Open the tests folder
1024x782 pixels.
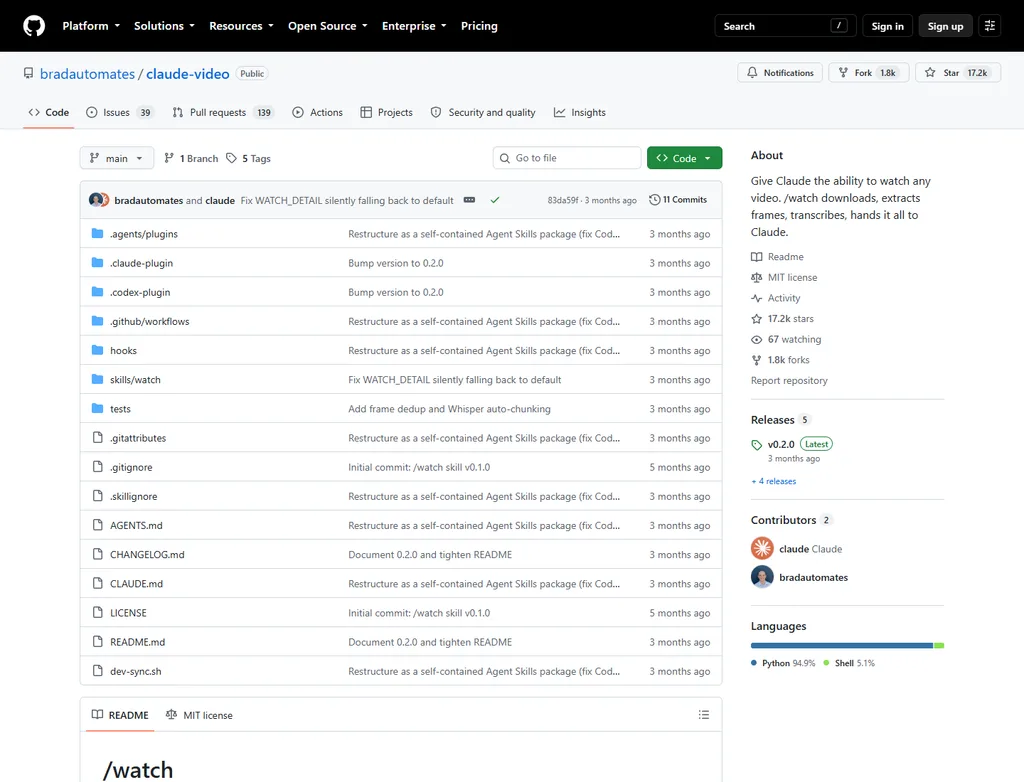pyautogui.click(x=120, y=409)
